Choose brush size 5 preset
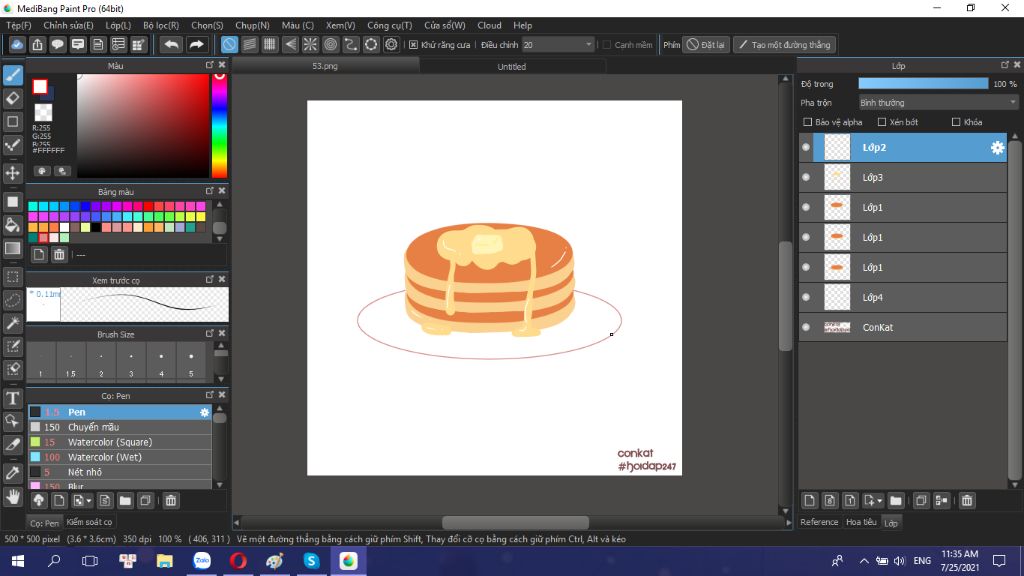Screen dimensions: 1024x576 tap(191, 361)
